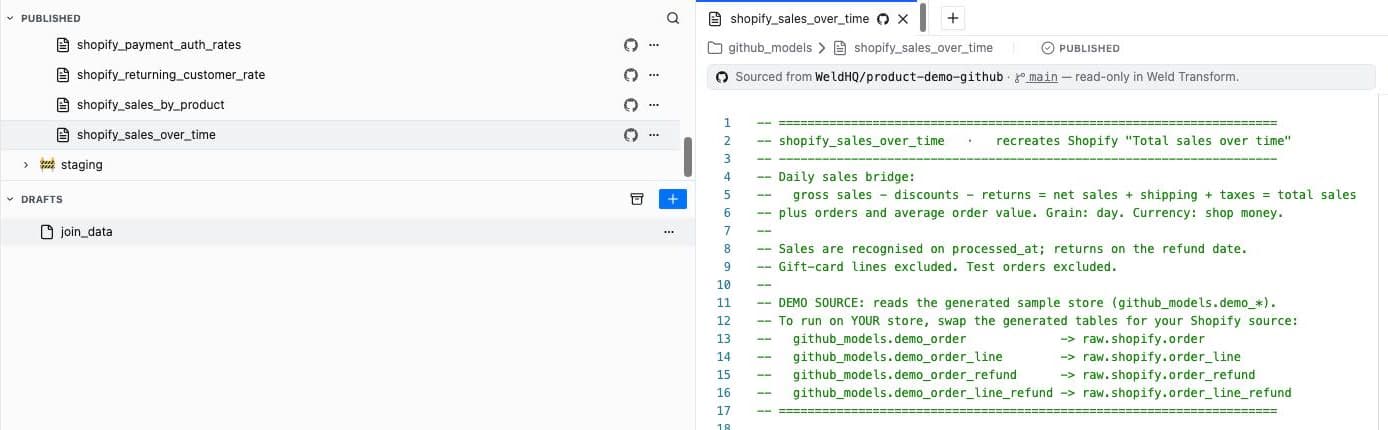Click github_models folder icon in breadcrumb

pyautogui.click(x=715, y=48)
